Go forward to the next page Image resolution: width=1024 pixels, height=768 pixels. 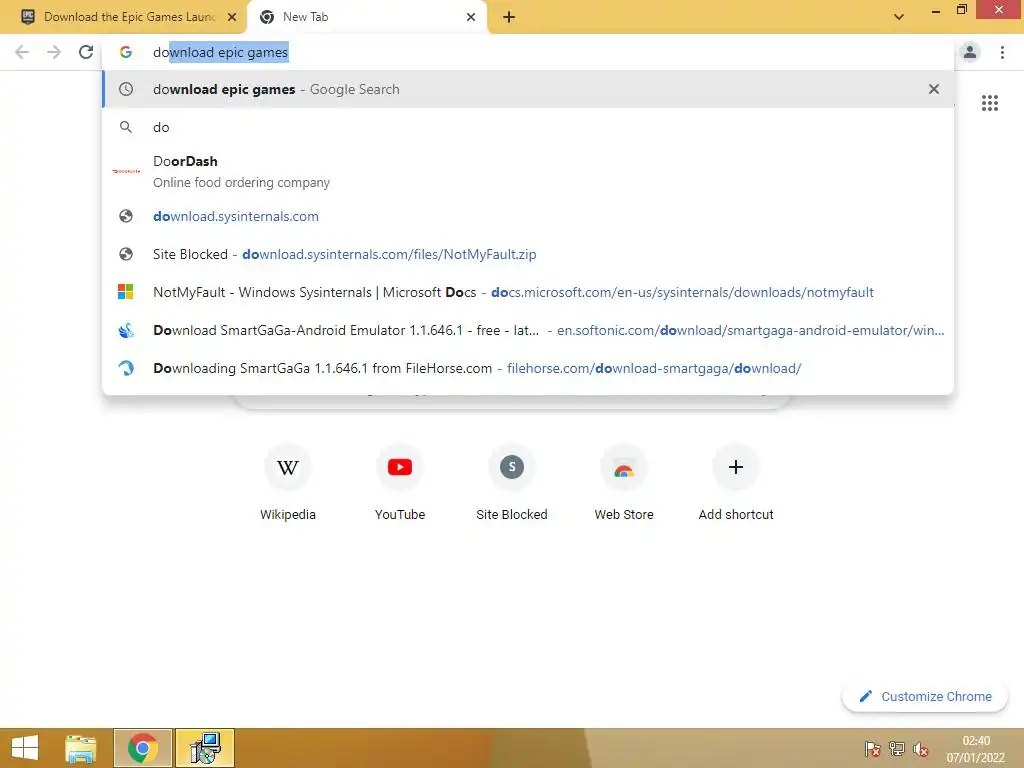click(x=54, y=52)
